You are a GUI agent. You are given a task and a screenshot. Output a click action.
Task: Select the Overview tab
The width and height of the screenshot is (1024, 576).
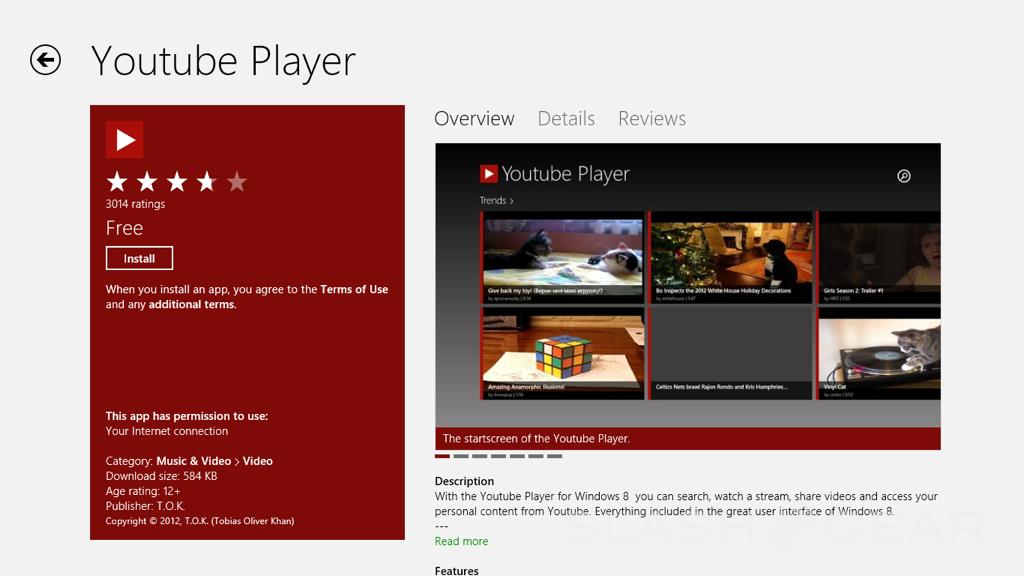coord(474,118)
